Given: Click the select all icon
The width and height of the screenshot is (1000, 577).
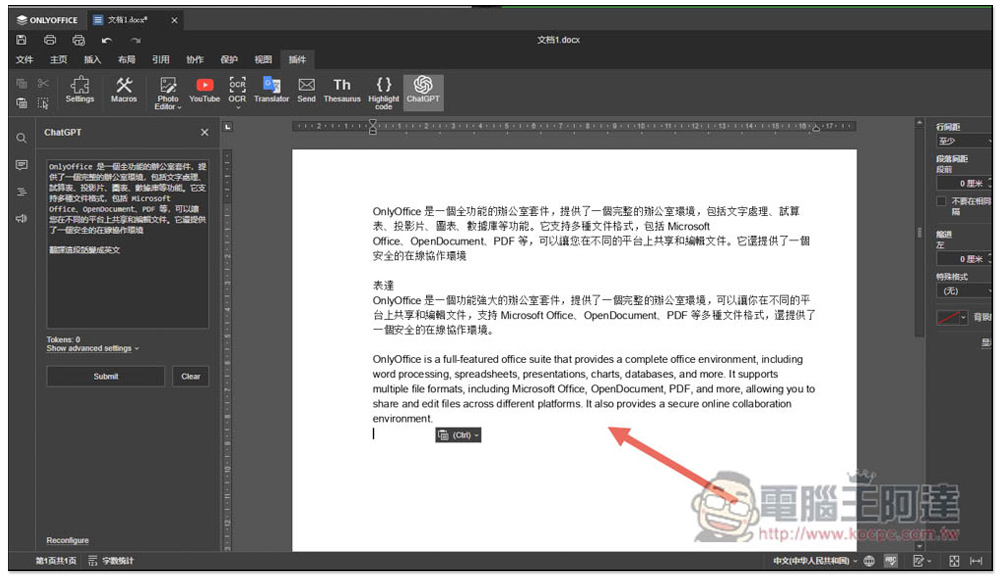Looking at the screenshot, I should tap(43, 103).
